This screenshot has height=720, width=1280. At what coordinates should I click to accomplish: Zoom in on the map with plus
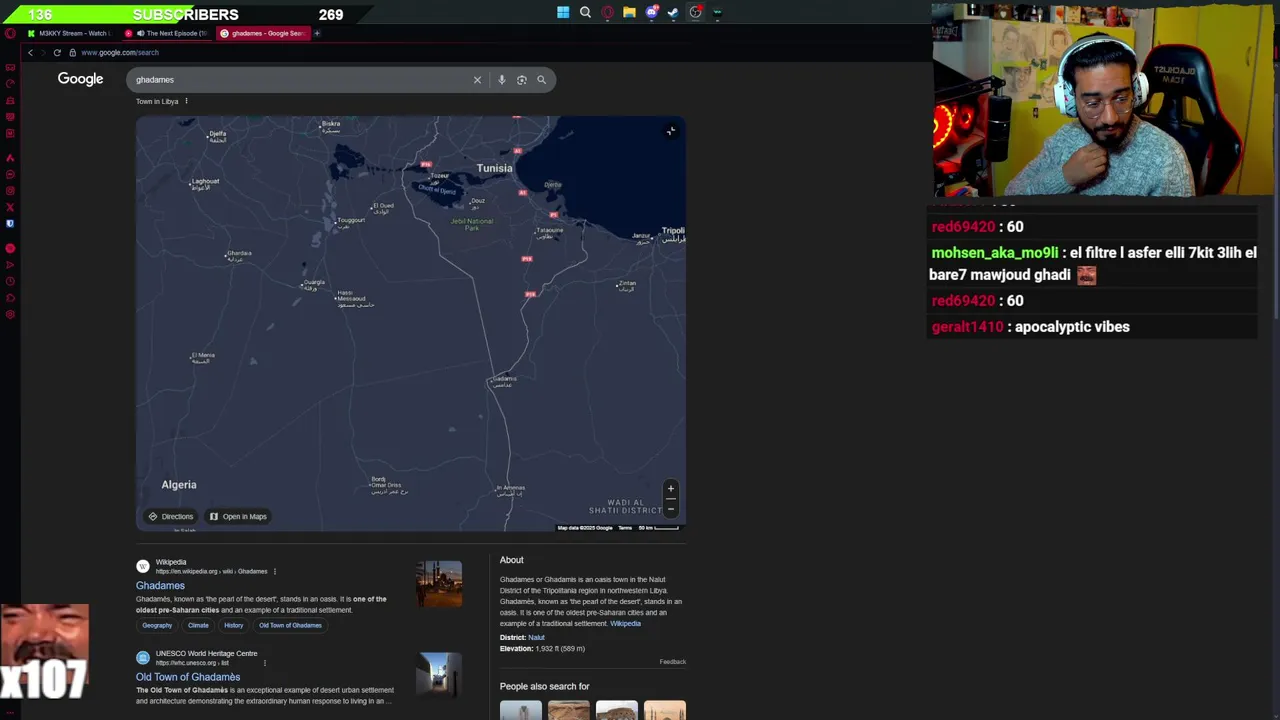[671, 489]
